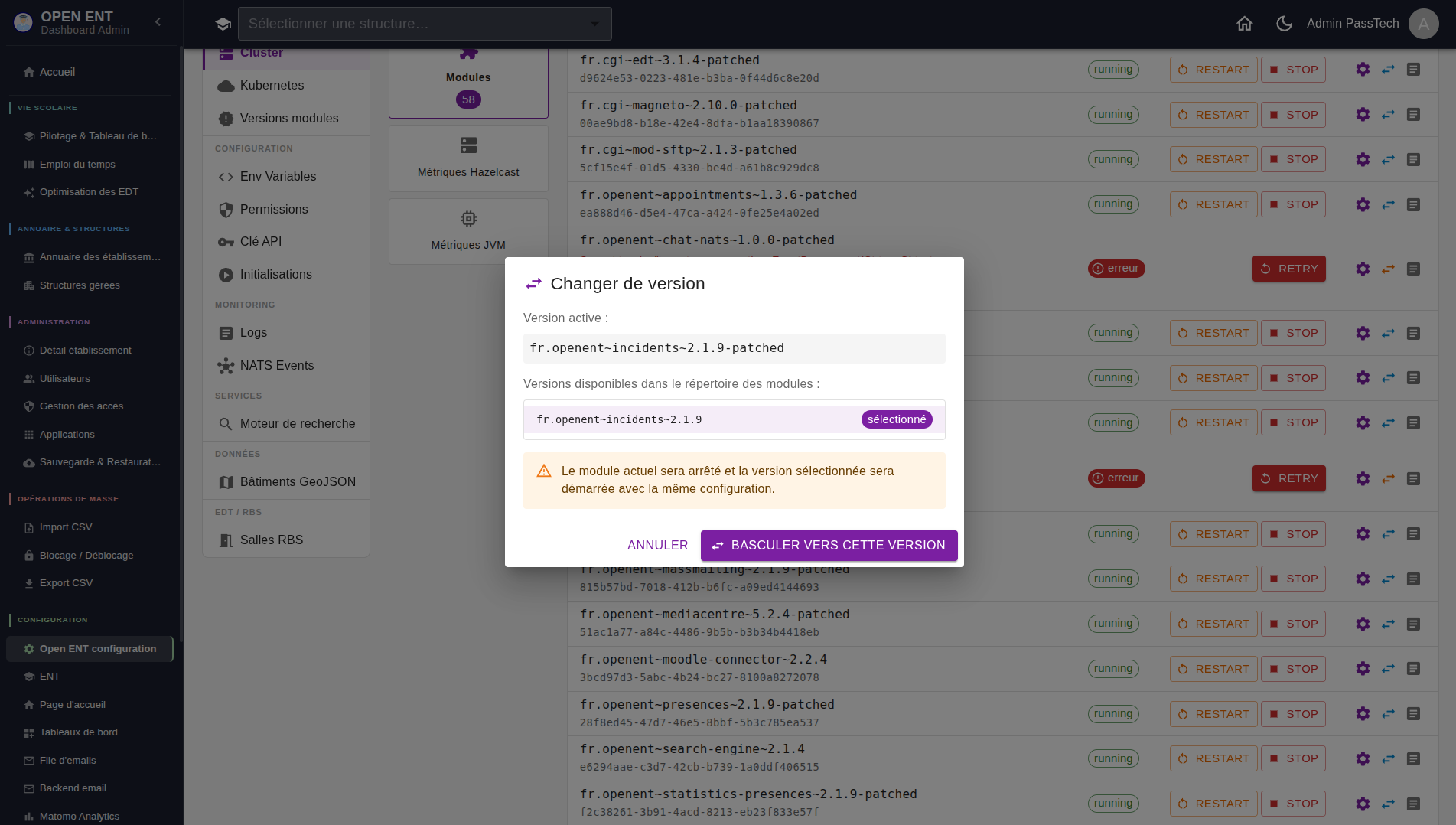Open NATS Events item
The image size is (1456, 825).
pos(286,366)
